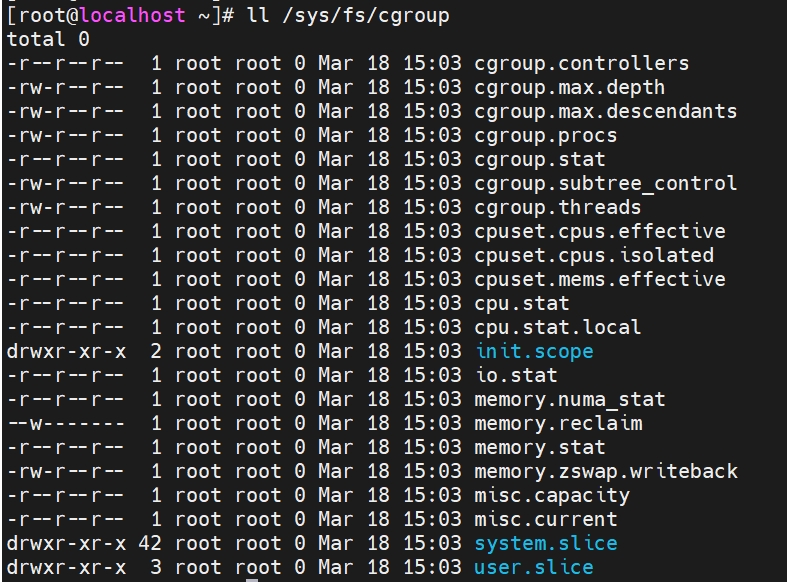Click the cgroup.max.depth filename
Image resolution: width=787 pixels, height=582 pixels.
[570, 88]
